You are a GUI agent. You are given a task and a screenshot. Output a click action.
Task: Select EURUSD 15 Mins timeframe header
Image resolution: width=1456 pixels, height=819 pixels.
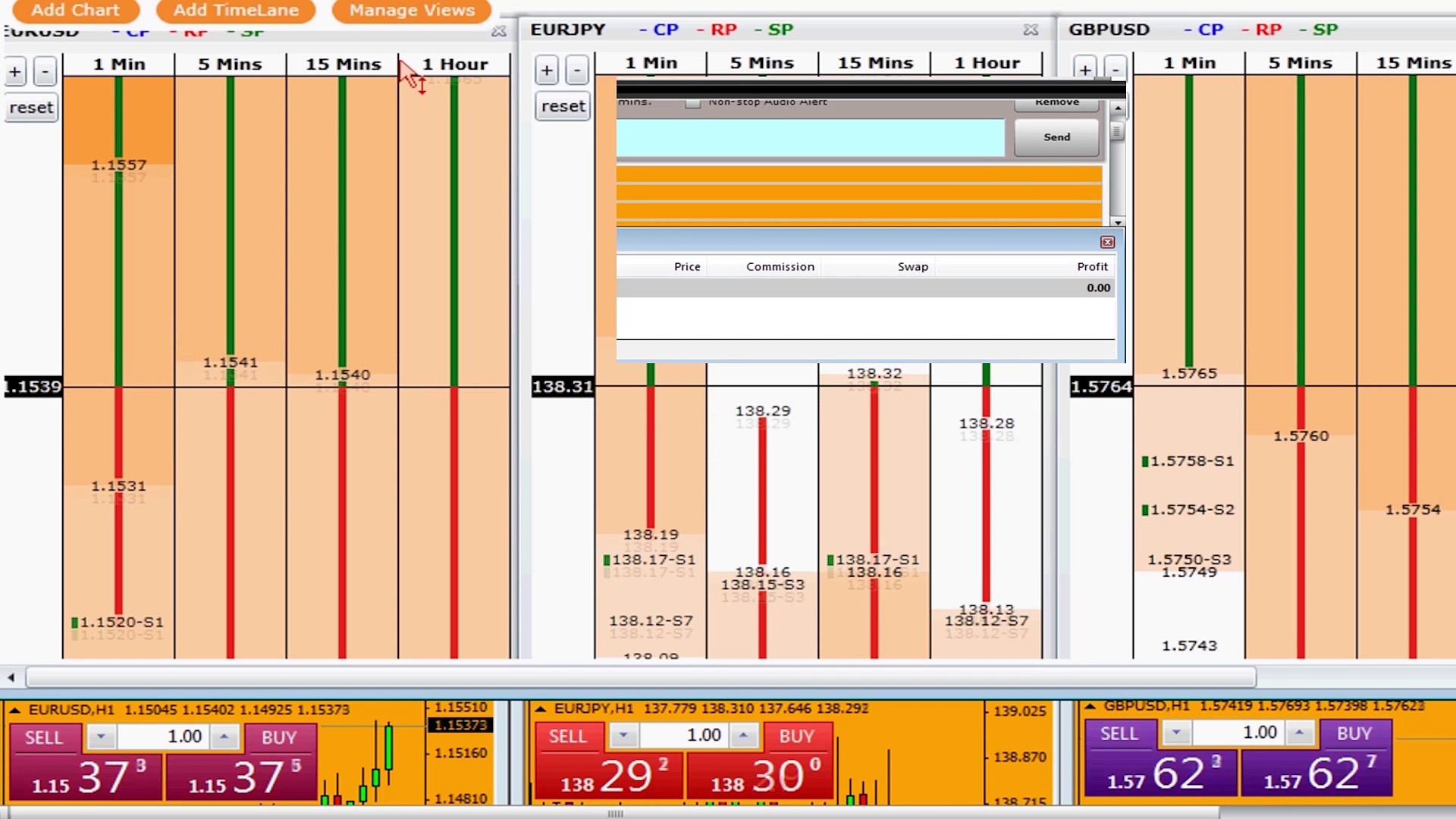[x=343, y=64]
